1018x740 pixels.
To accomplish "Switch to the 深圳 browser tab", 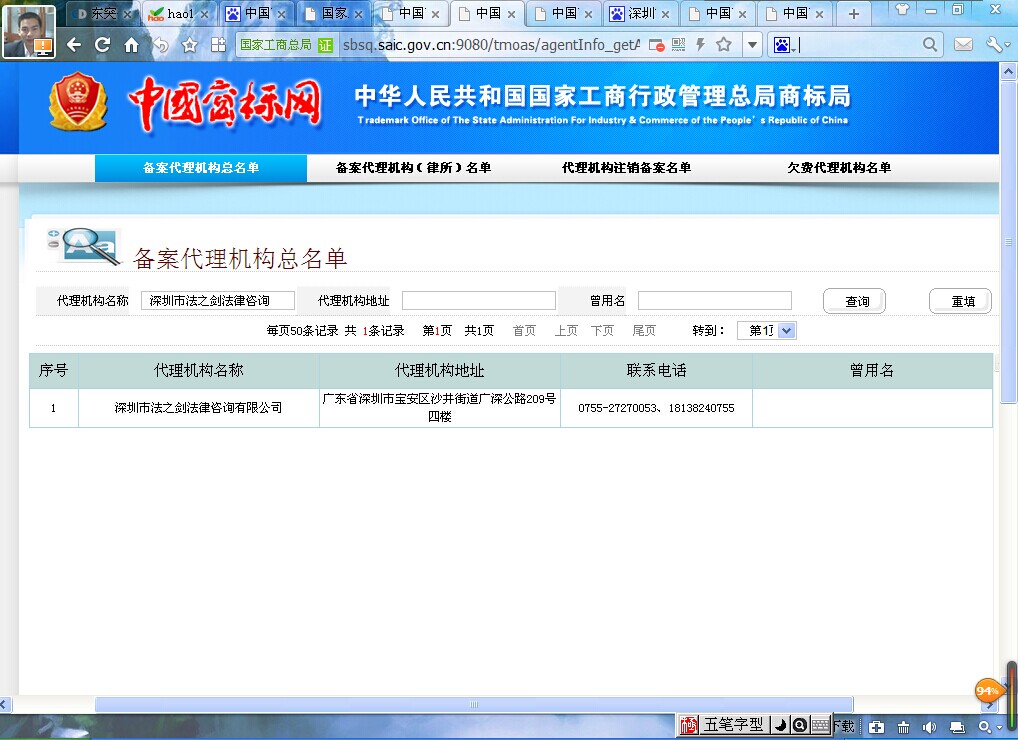I will tap(642, 14).
